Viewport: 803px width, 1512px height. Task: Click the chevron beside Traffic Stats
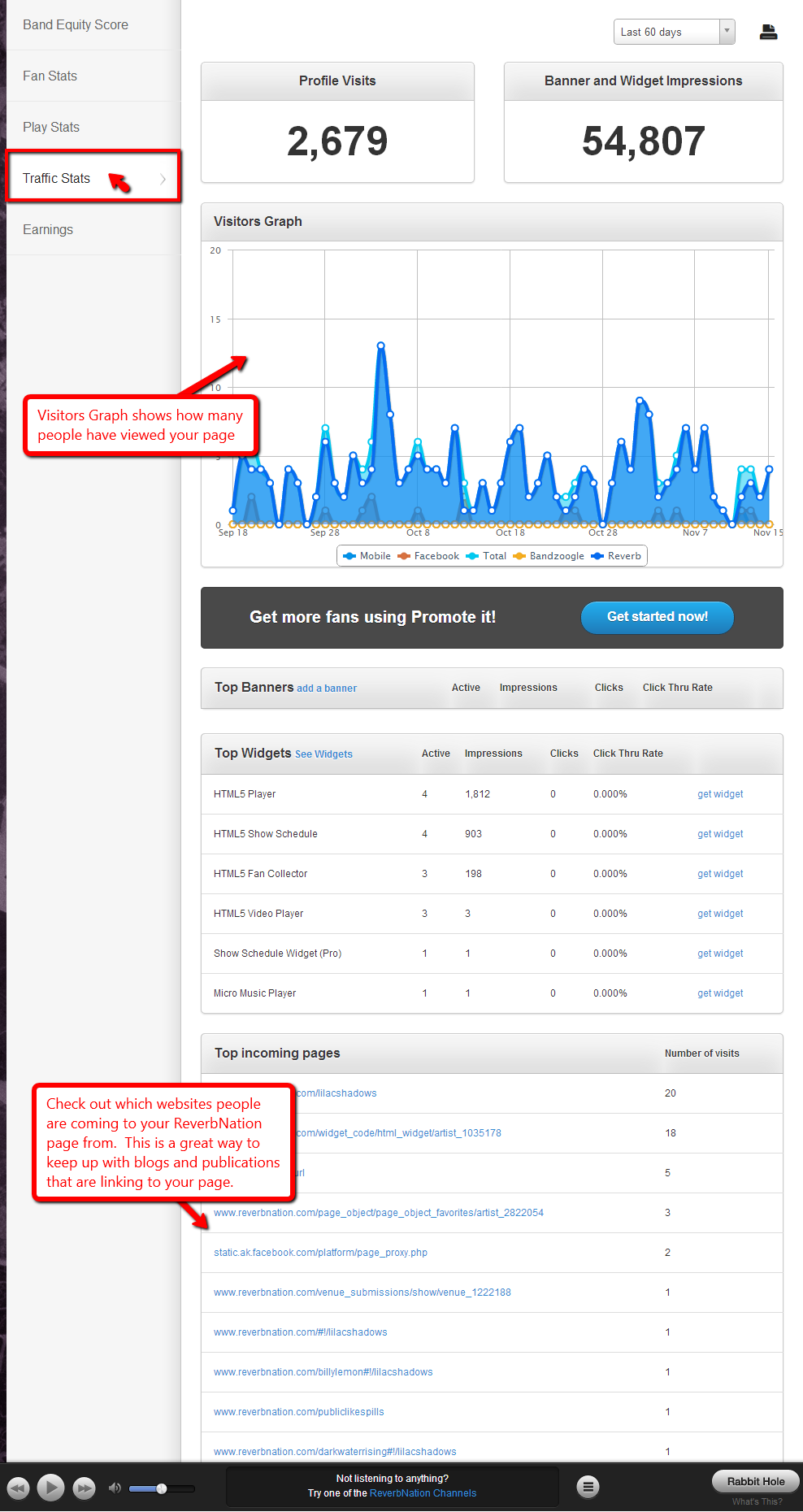coord(163,179)
